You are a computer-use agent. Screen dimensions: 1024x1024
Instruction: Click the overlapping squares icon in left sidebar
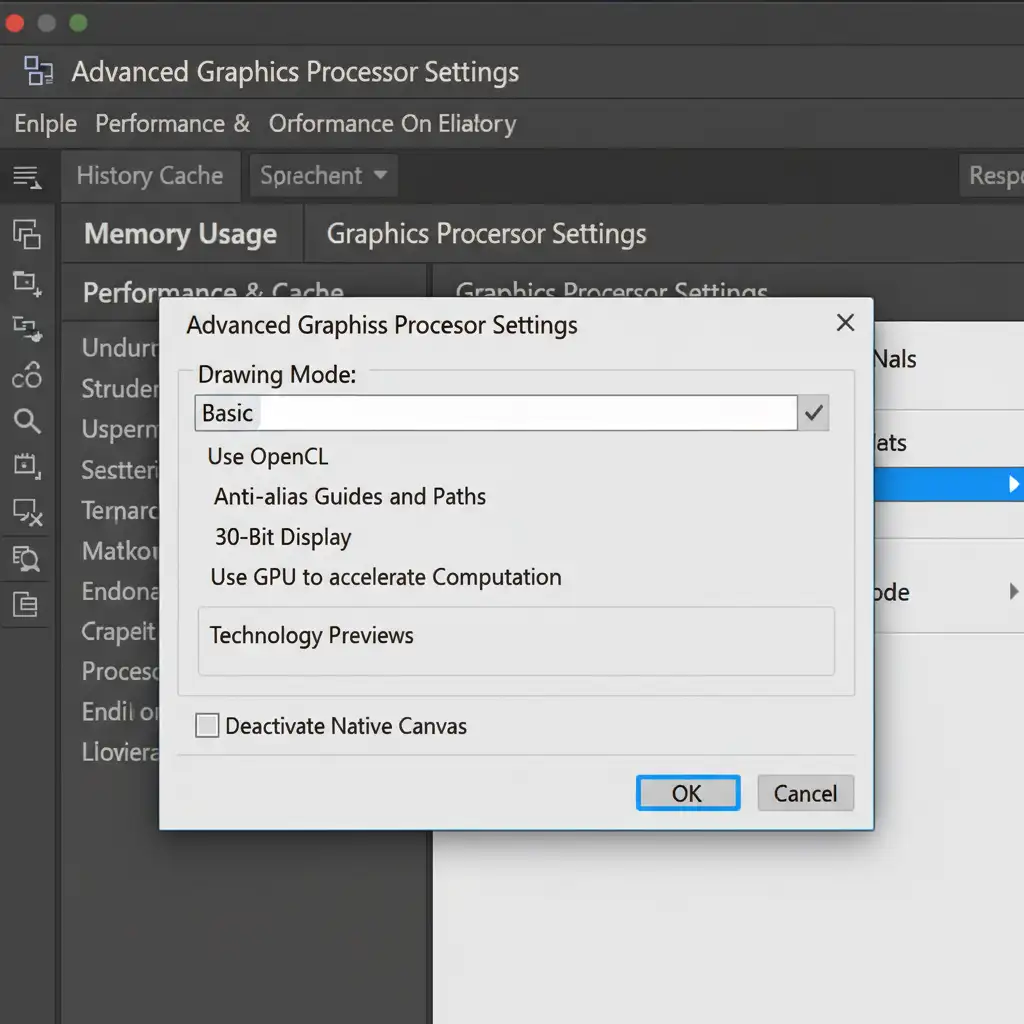[x=27, y=235]
